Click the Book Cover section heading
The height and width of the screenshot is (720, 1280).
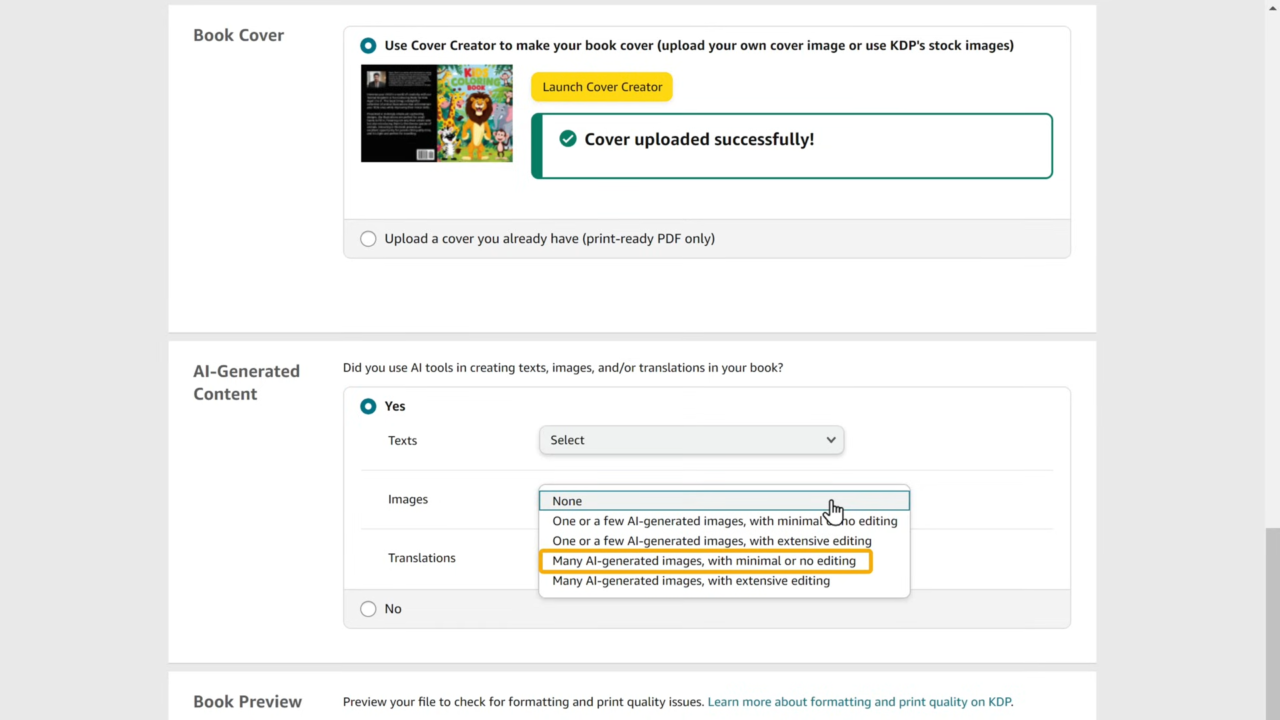[238, 35]
